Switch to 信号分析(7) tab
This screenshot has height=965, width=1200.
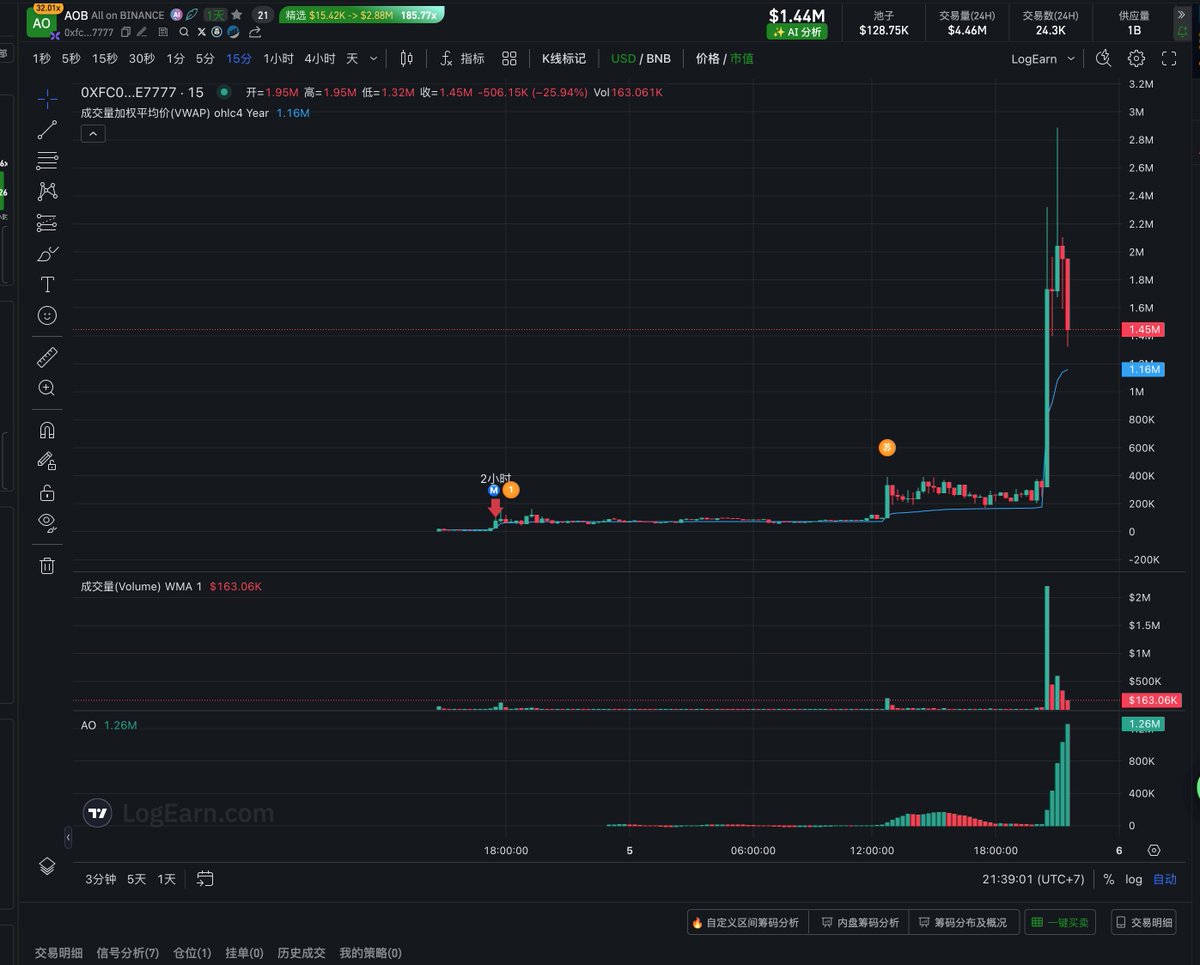[128, 953]
